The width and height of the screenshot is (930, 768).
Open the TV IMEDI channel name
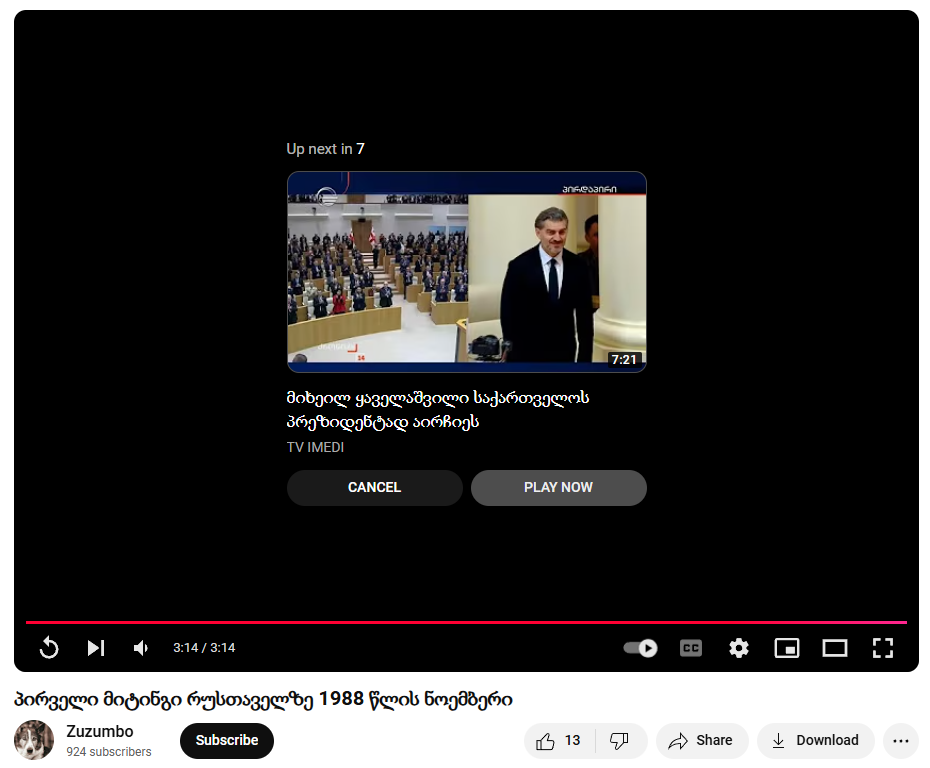point(316,447)
